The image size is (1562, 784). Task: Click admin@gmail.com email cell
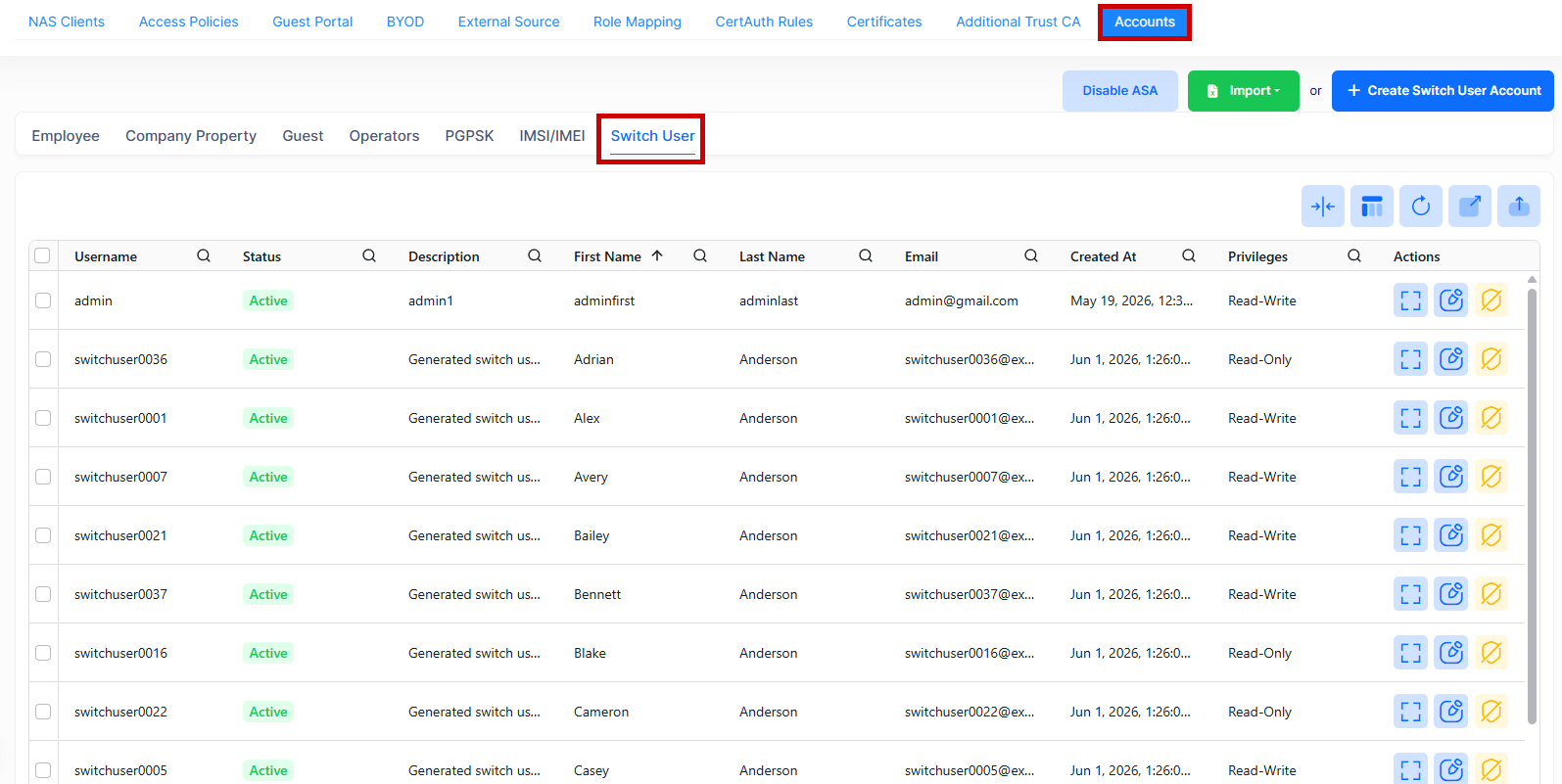pyautogui.click(x=962, y=300)
